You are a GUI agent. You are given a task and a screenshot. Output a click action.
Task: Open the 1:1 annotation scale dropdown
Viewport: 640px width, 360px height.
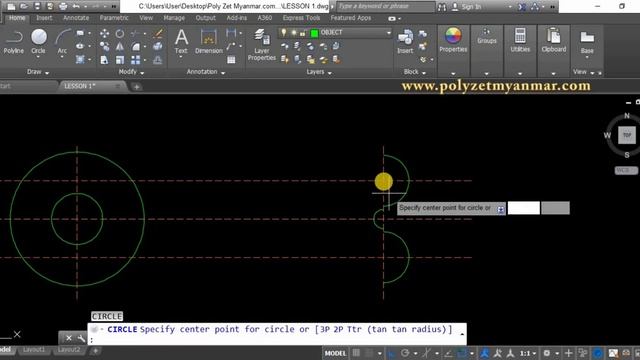[528, 353]
